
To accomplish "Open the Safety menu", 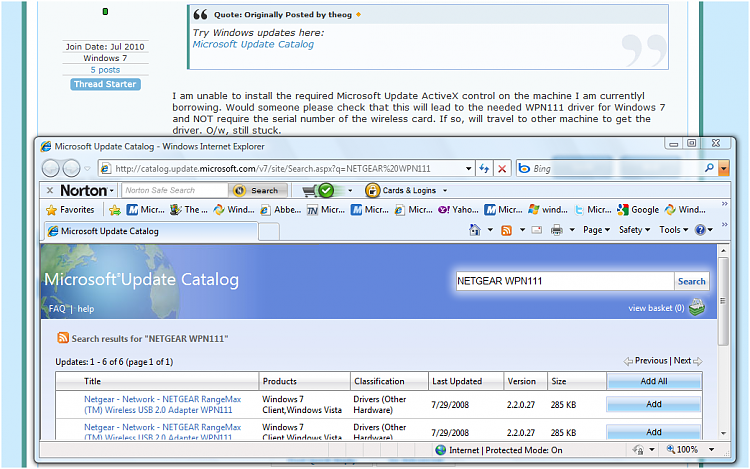I will (x=634, y=230).
